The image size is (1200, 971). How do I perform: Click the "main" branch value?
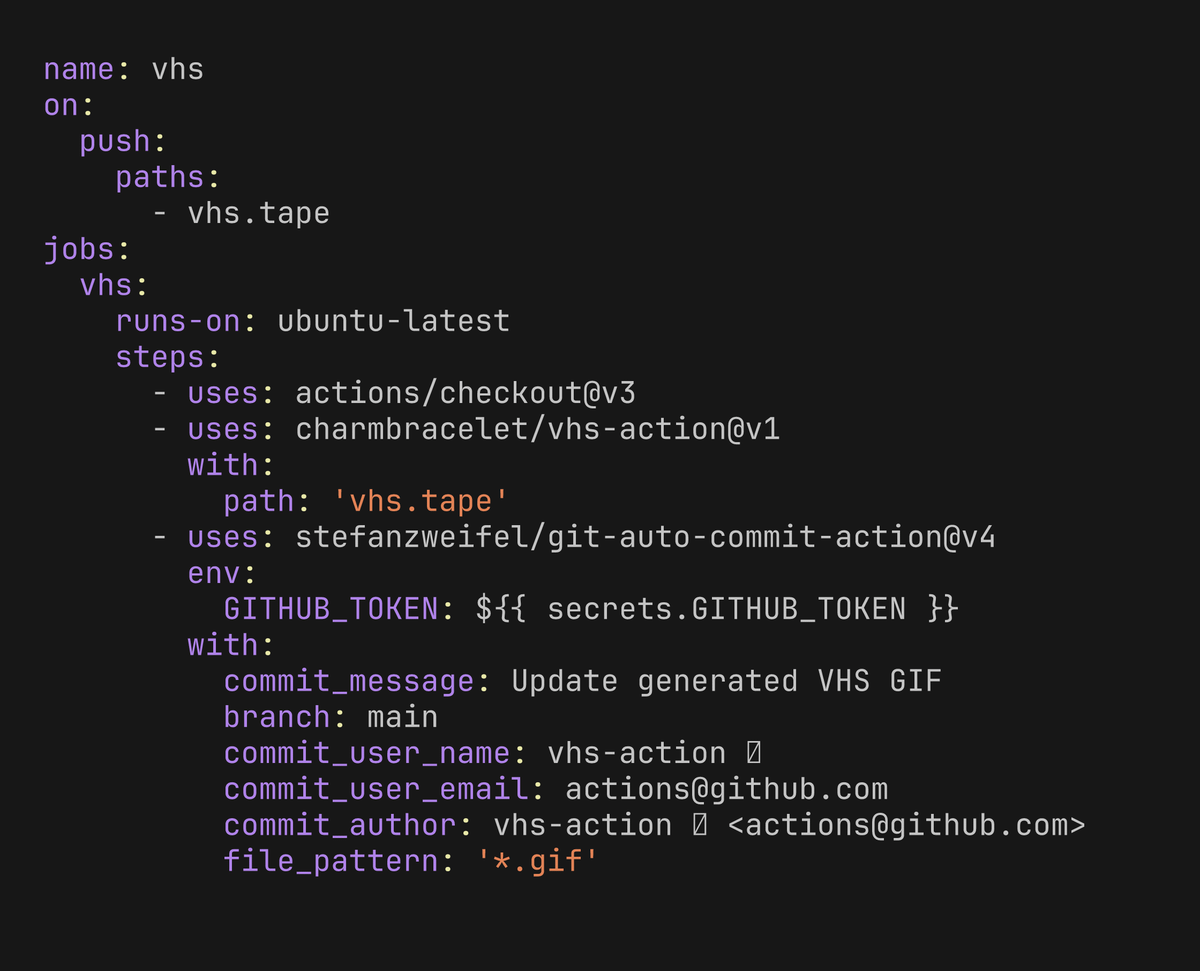coord(402,717)
